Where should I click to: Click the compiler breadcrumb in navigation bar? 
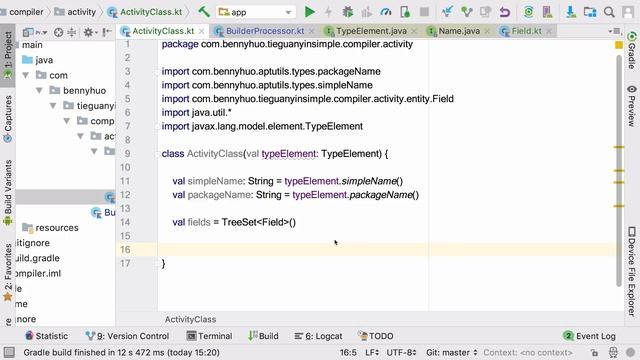pos(26,12)
